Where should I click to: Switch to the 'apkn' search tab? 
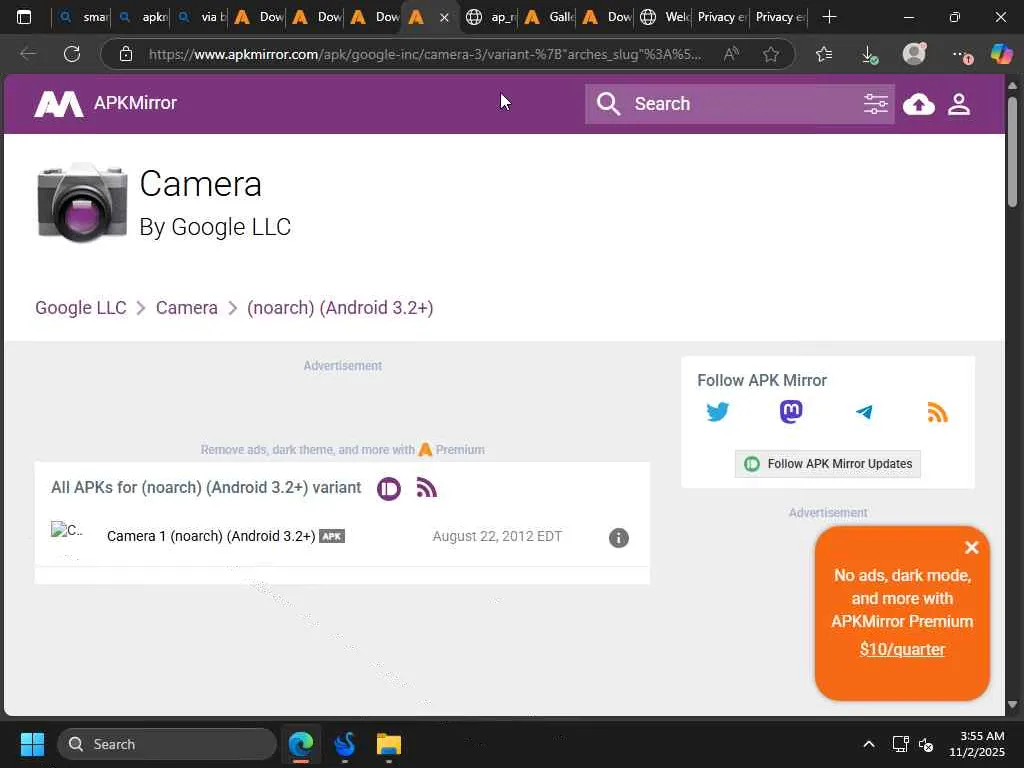141,17
